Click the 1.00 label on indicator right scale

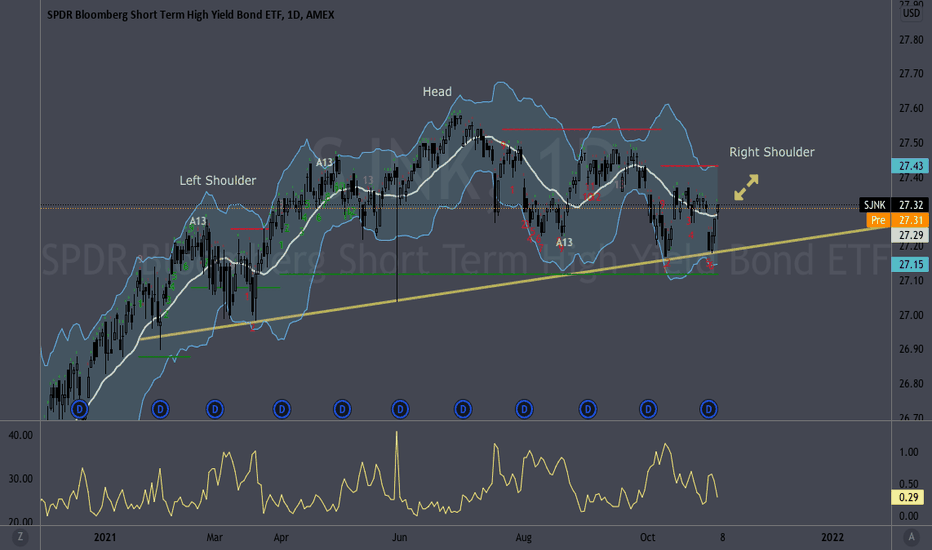coord(909,452)
